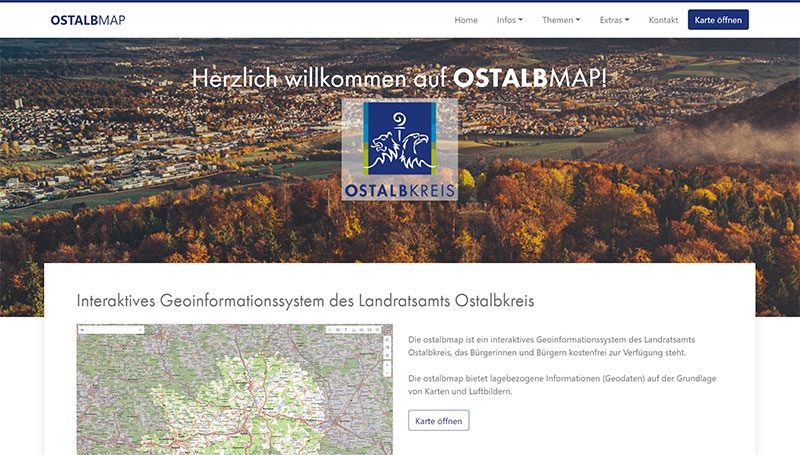Click the Ostalbkreis coat of arms logo
Viewport: 800px width, 455px height.
pyautogui.click(x=399, y=149)
